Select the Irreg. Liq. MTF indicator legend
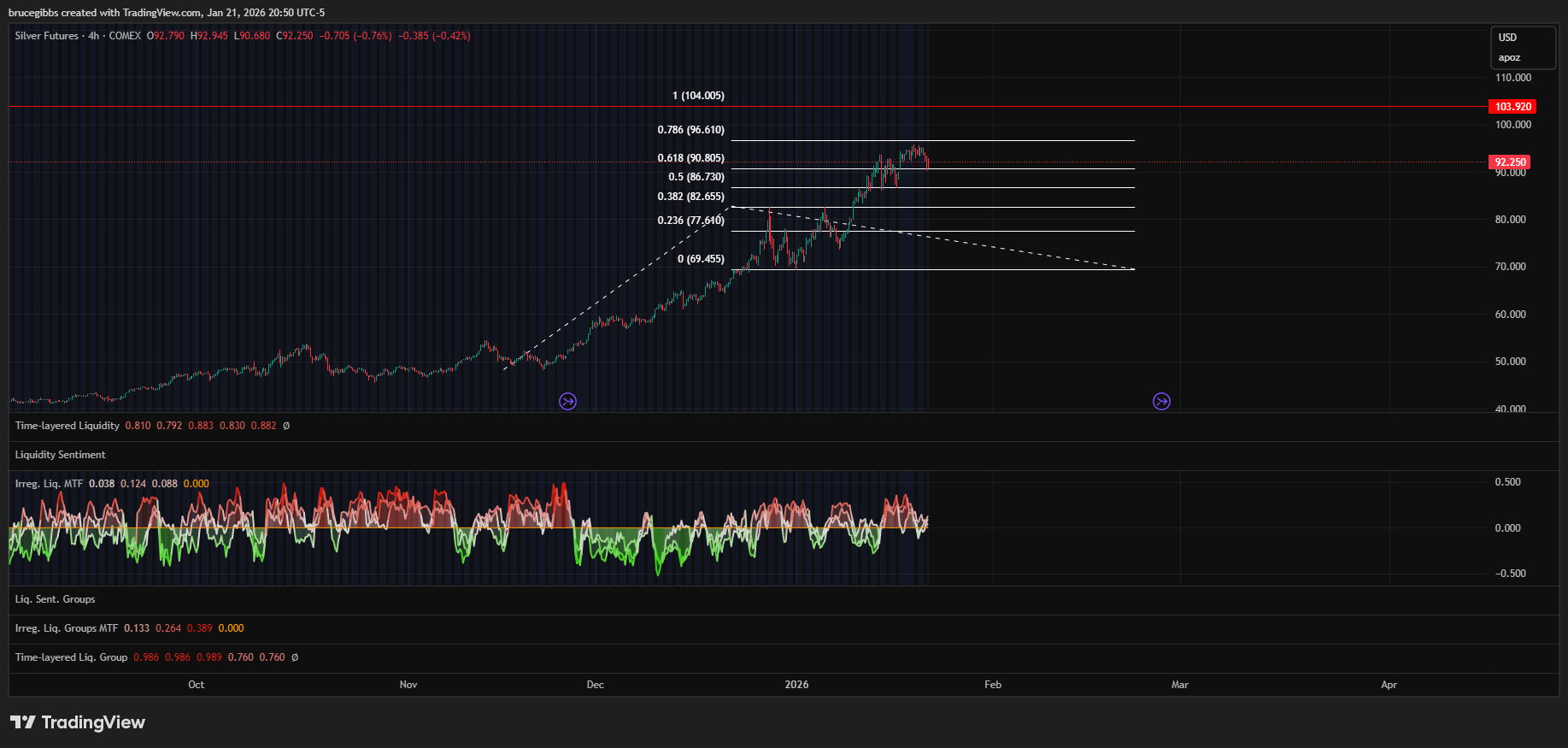The height and width of the screenshot is (748, 1568). (50, 484)
